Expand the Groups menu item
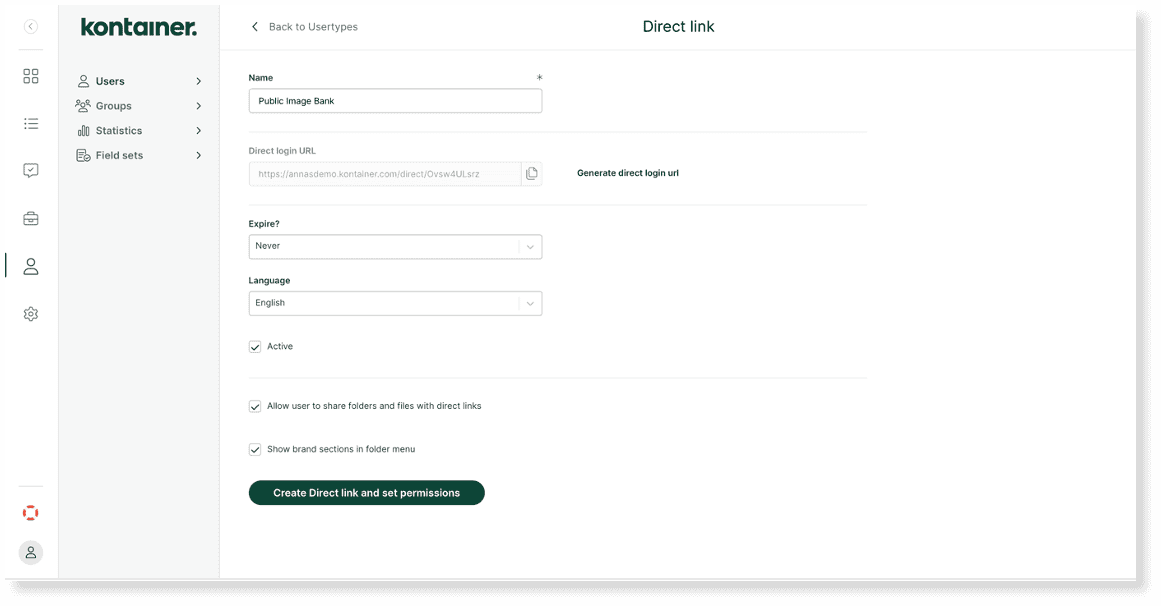Image resolution: width=1161 pixels, height=606 pixels. 139,106
